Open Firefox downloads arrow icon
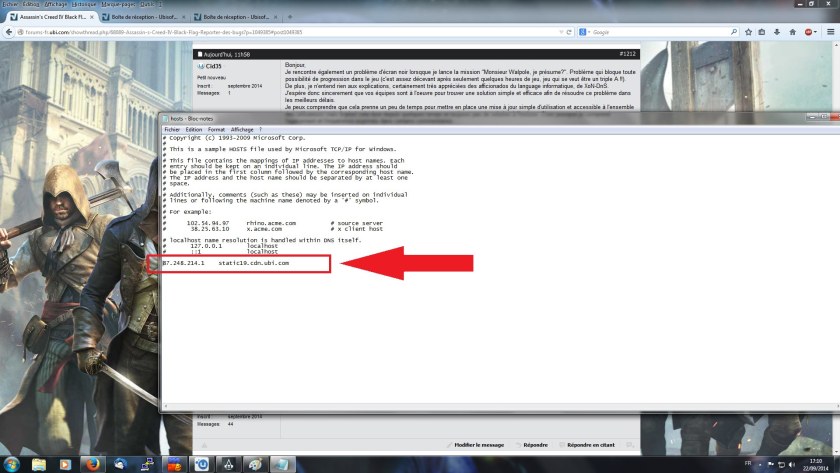Image resolution: width=840 pixels, height=473 pixels. click(777, 32)
